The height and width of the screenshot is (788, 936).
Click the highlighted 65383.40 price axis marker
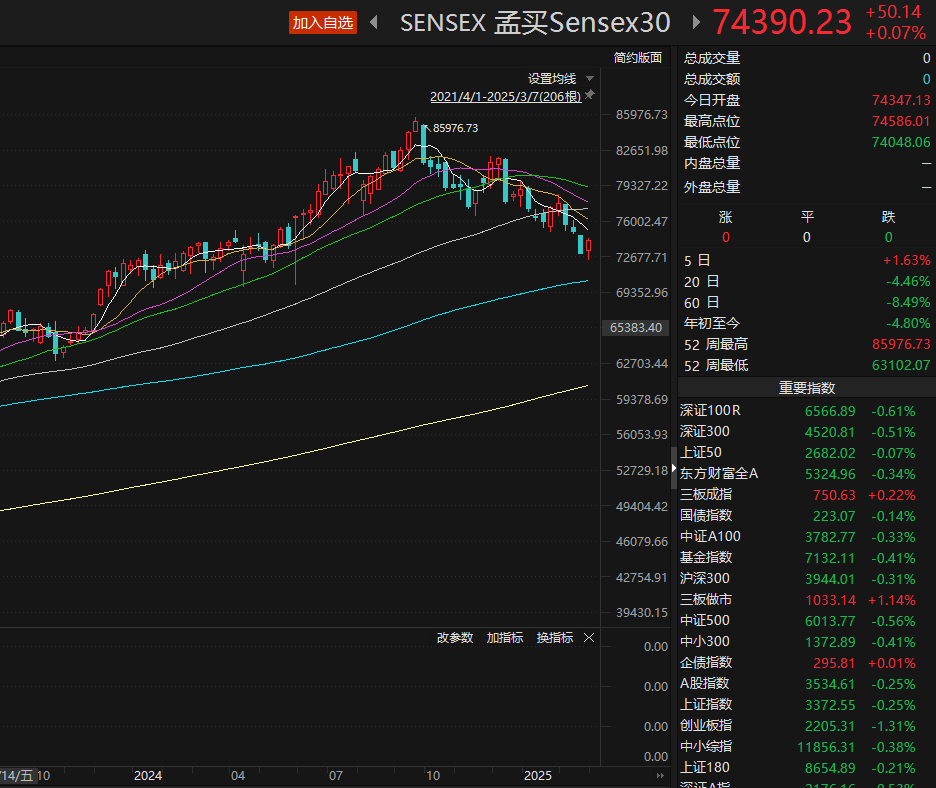(x=635, y=328)
